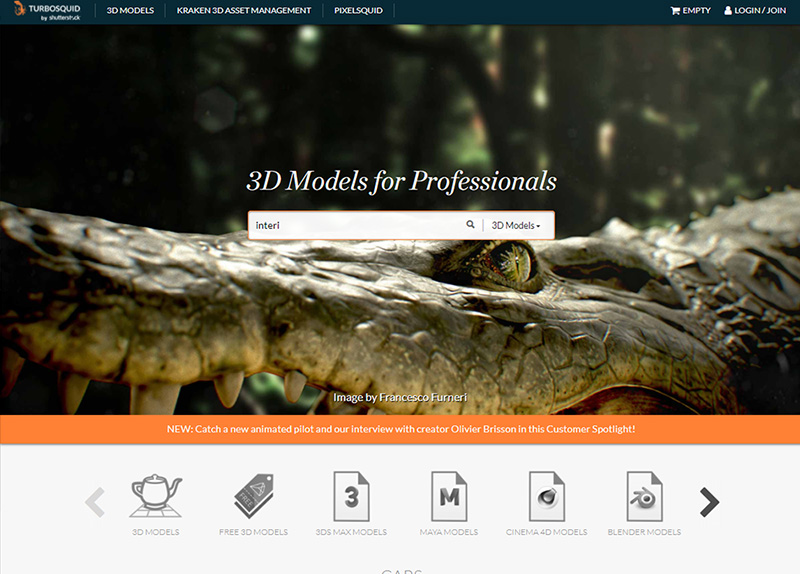Select the Free 3D Models tag icon

tap(253, 495)
